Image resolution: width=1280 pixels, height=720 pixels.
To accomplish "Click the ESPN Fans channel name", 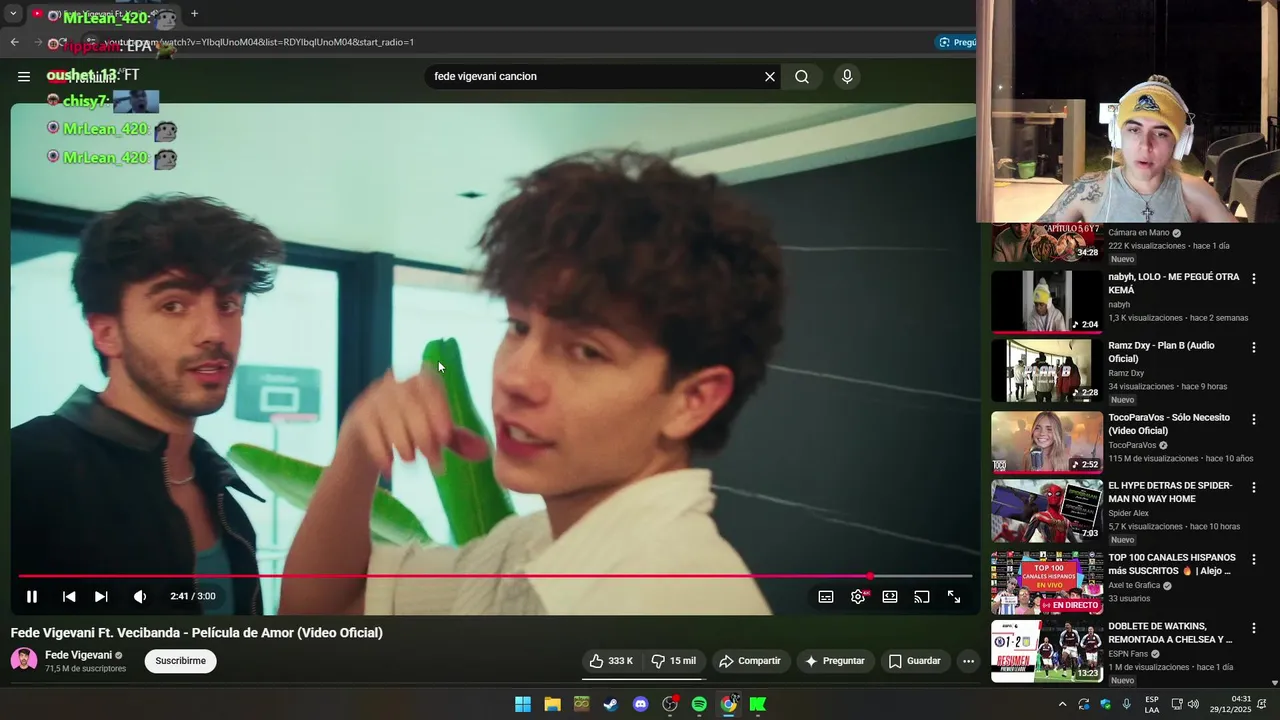I will (1129, 654).
